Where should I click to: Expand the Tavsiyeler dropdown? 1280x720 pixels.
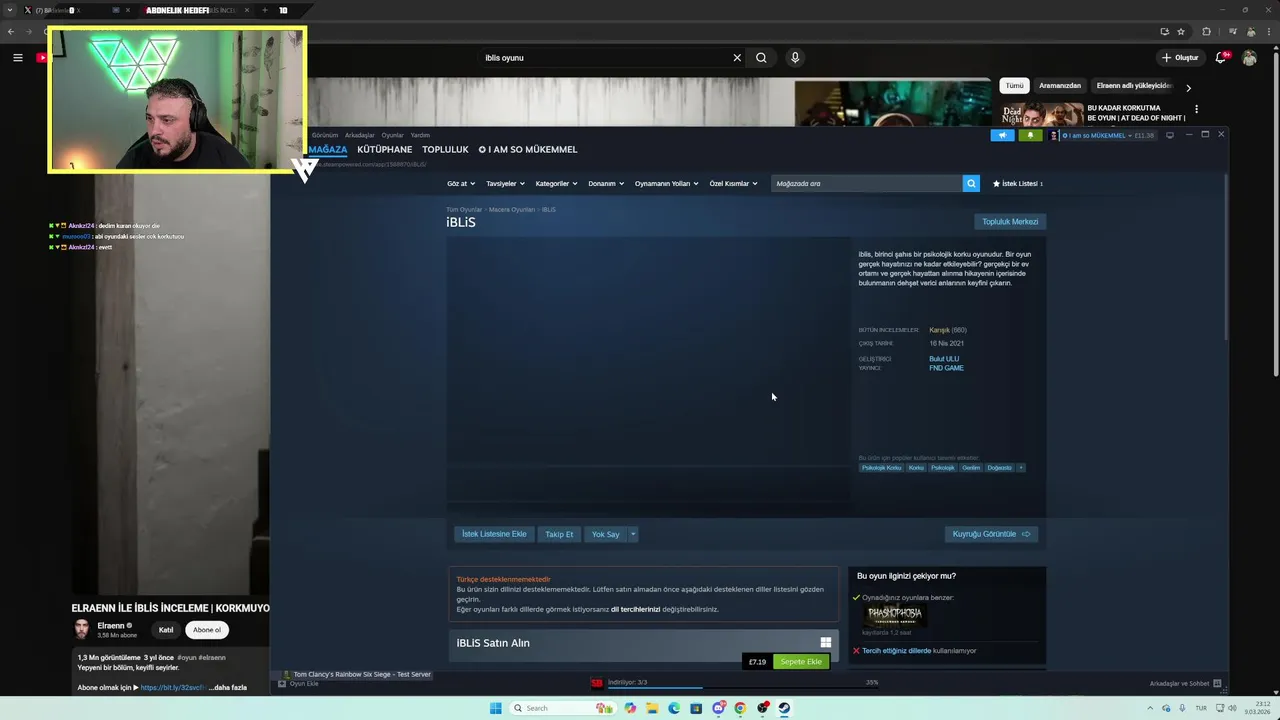point(505,184)
